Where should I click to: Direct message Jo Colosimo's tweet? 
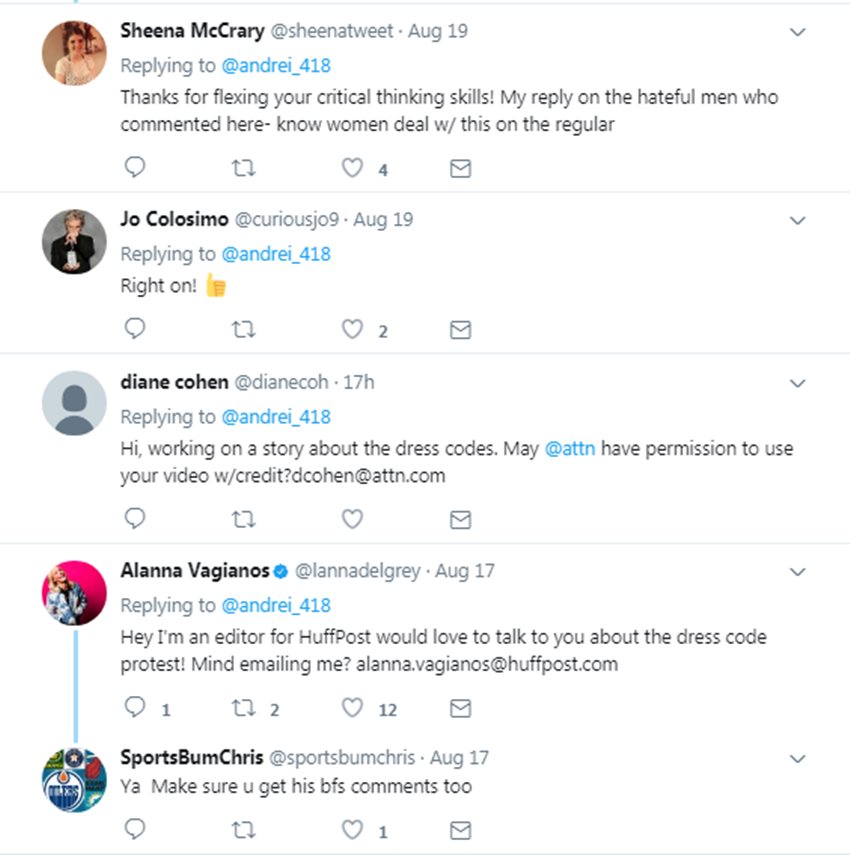[x=460, y=329]
